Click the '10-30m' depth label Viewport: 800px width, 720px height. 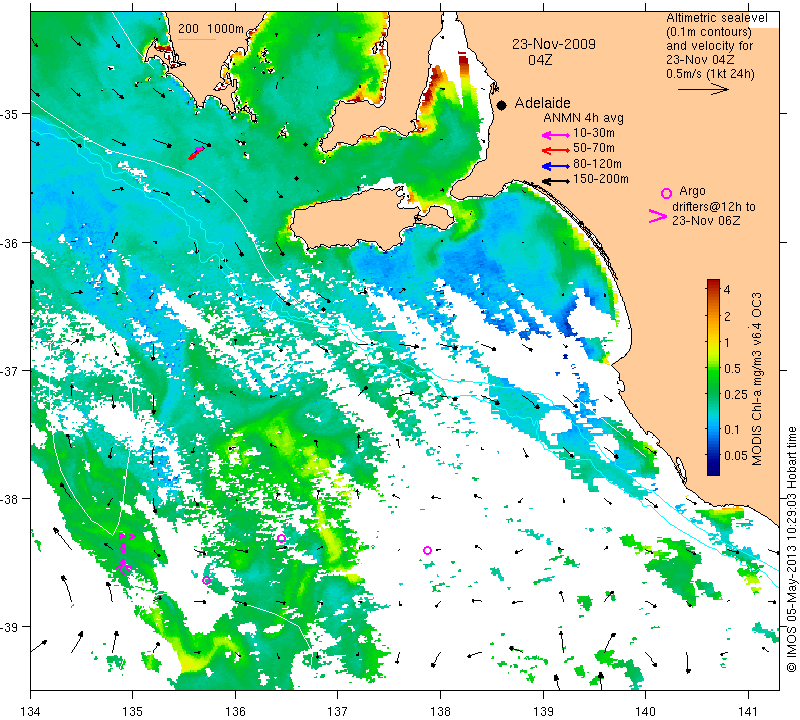pyautogui.click(x=594, y=133)
